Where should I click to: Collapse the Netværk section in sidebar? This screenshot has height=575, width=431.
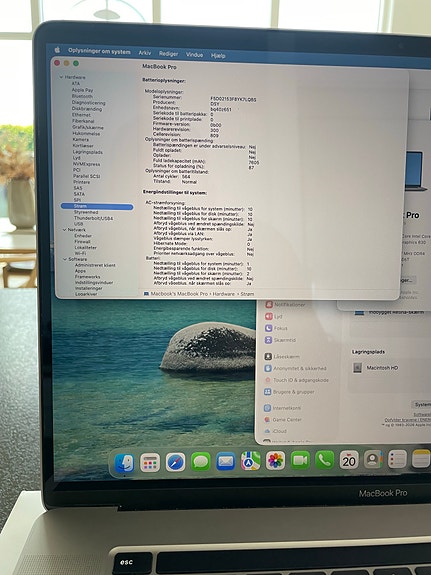coord(65,230)
